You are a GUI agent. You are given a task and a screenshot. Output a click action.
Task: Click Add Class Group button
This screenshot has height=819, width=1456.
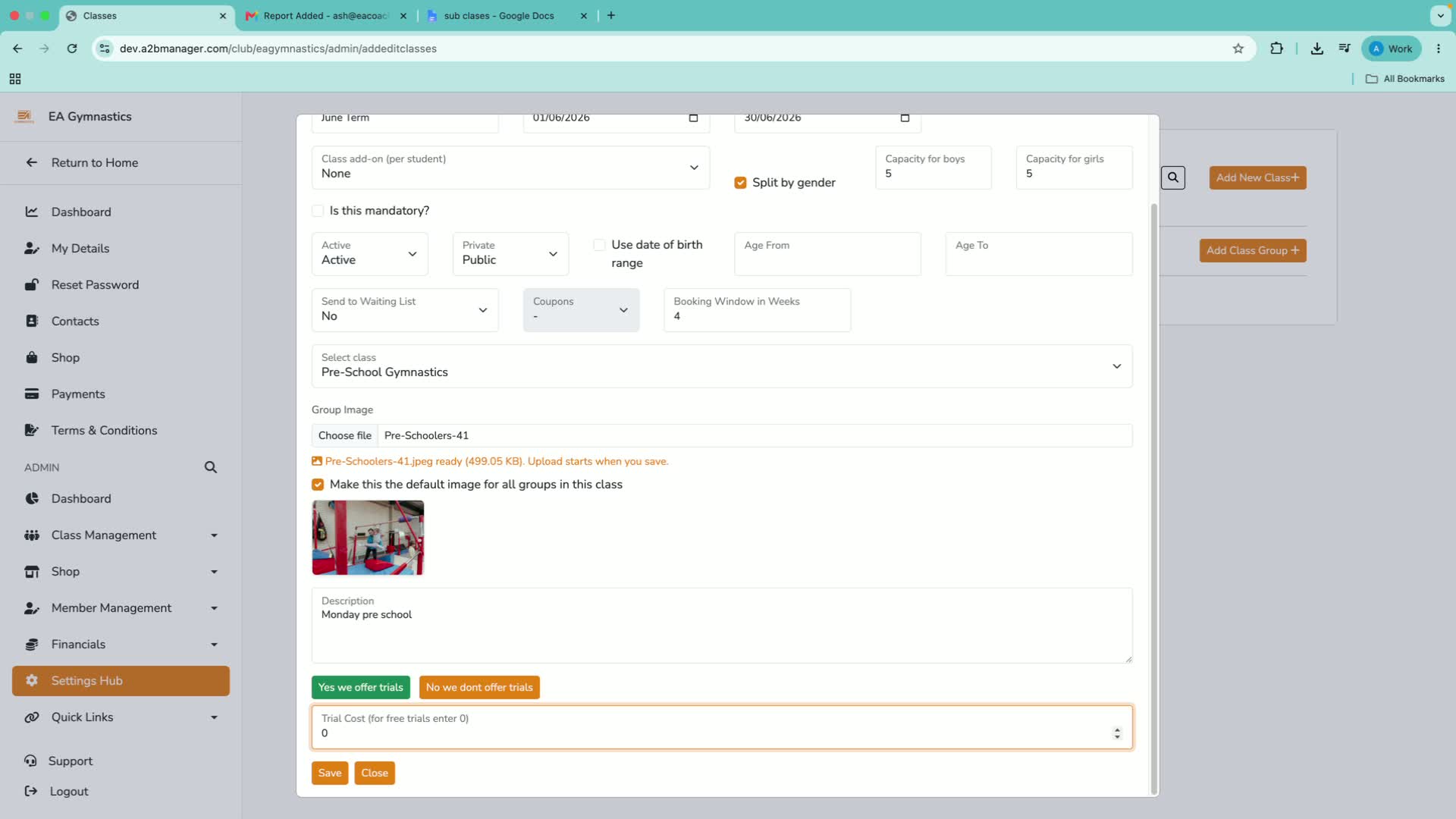(x=1253, y=250)
